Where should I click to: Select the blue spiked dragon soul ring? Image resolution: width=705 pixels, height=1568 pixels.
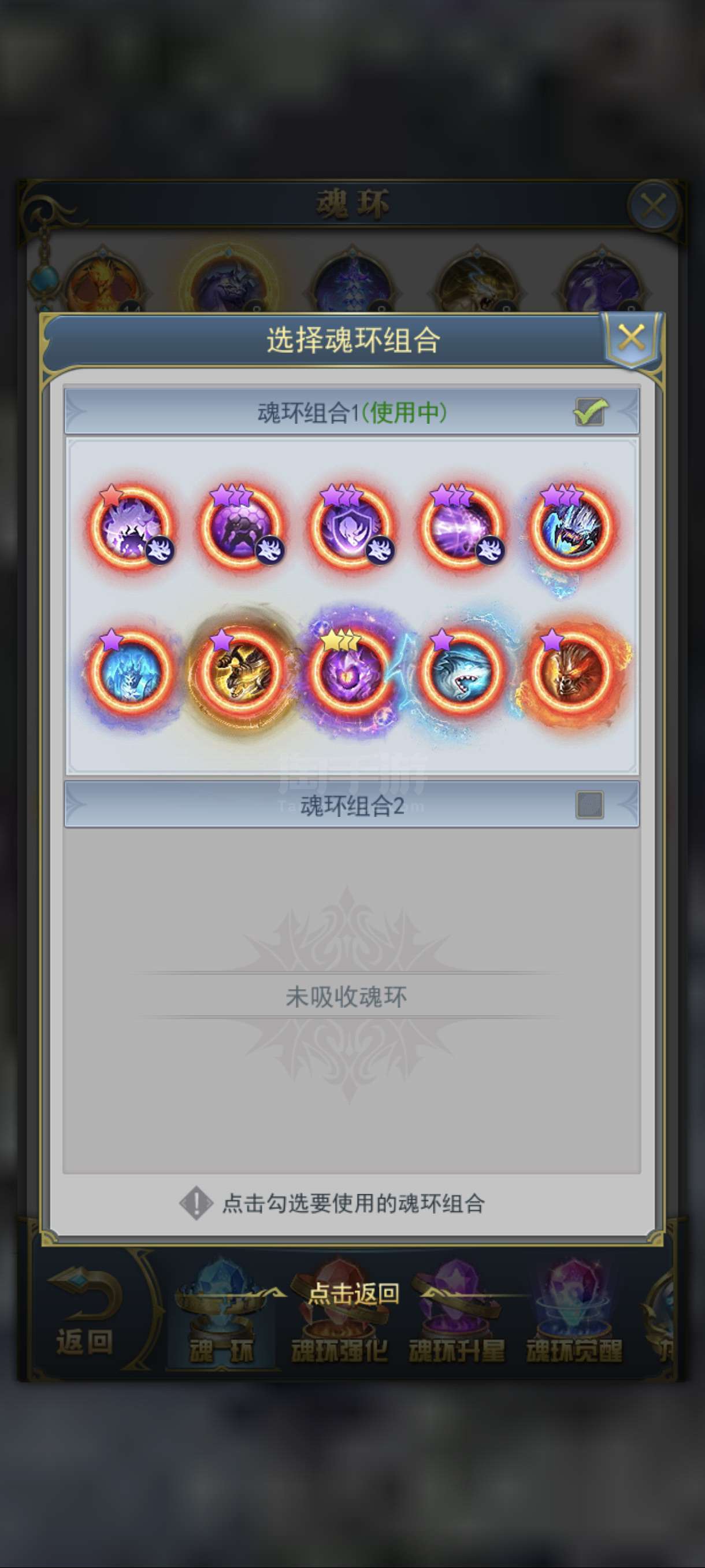point(570,525)
